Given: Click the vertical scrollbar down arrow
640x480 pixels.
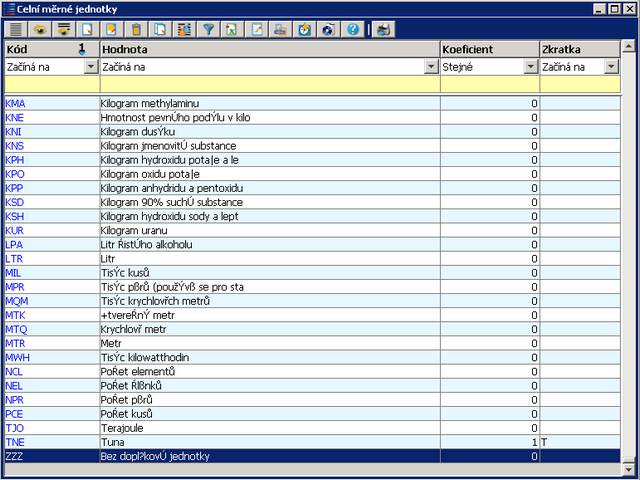Looking at the screenshot, I should [628, 469].
